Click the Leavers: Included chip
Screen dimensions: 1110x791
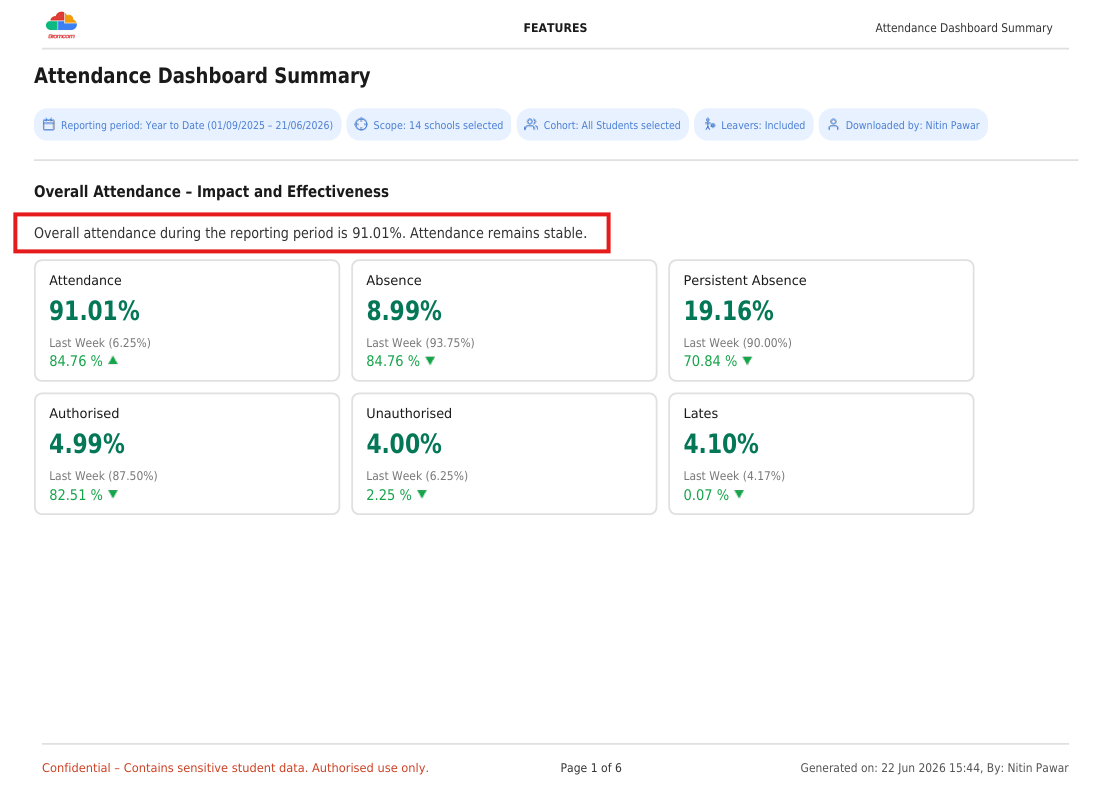[754, 125]
